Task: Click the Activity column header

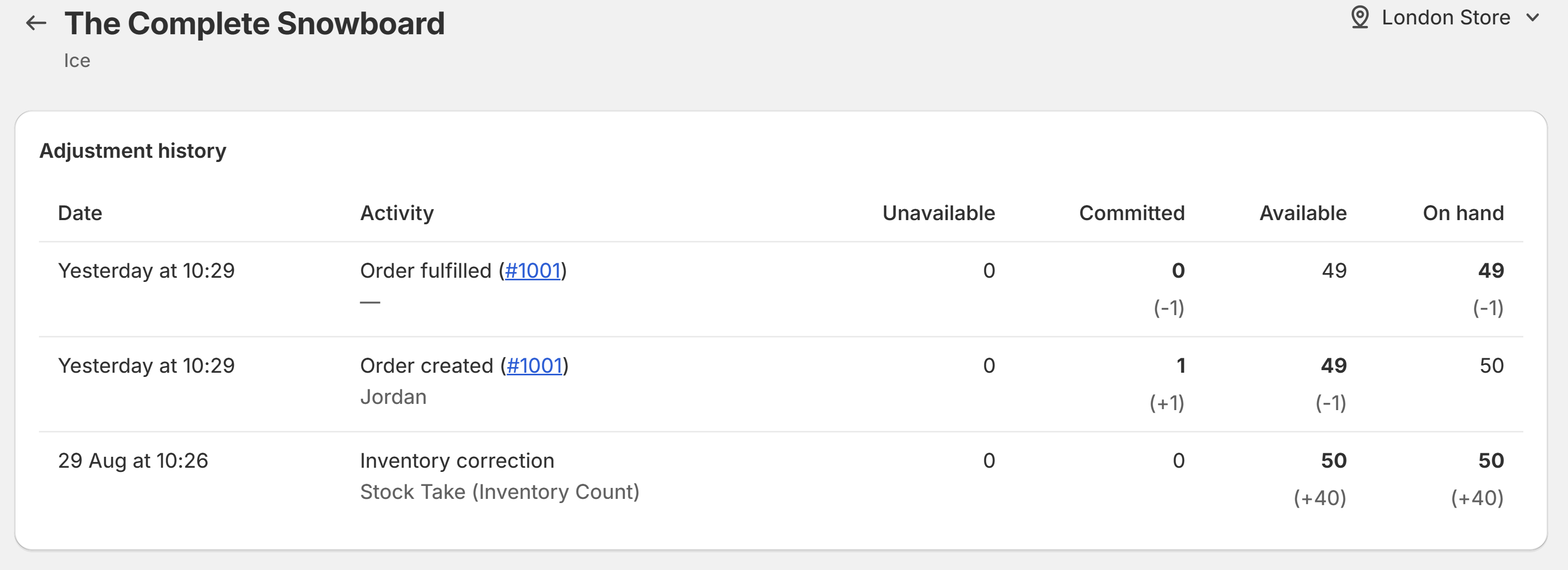Action: click(397, 213)
